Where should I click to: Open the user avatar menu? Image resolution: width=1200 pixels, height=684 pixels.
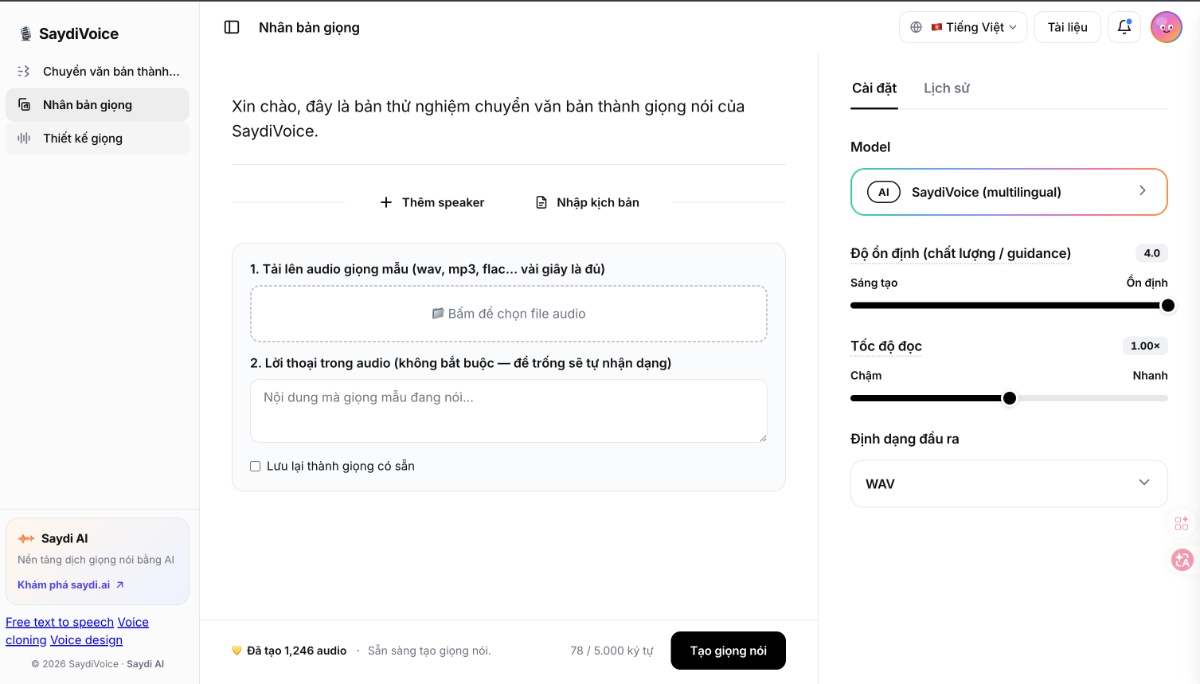coord(1166,27)
